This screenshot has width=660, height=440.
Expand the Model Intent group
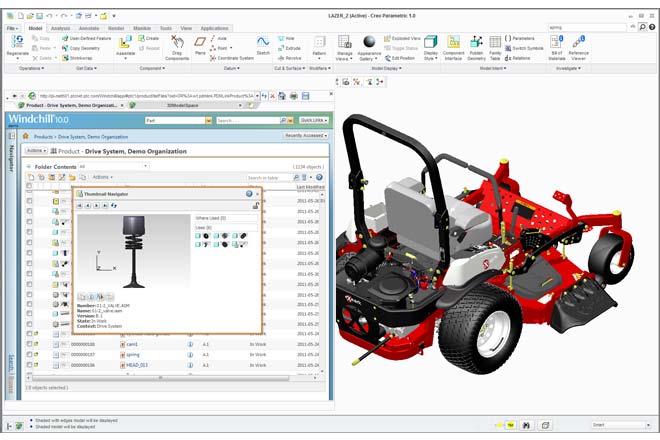(x=492, y=68)
